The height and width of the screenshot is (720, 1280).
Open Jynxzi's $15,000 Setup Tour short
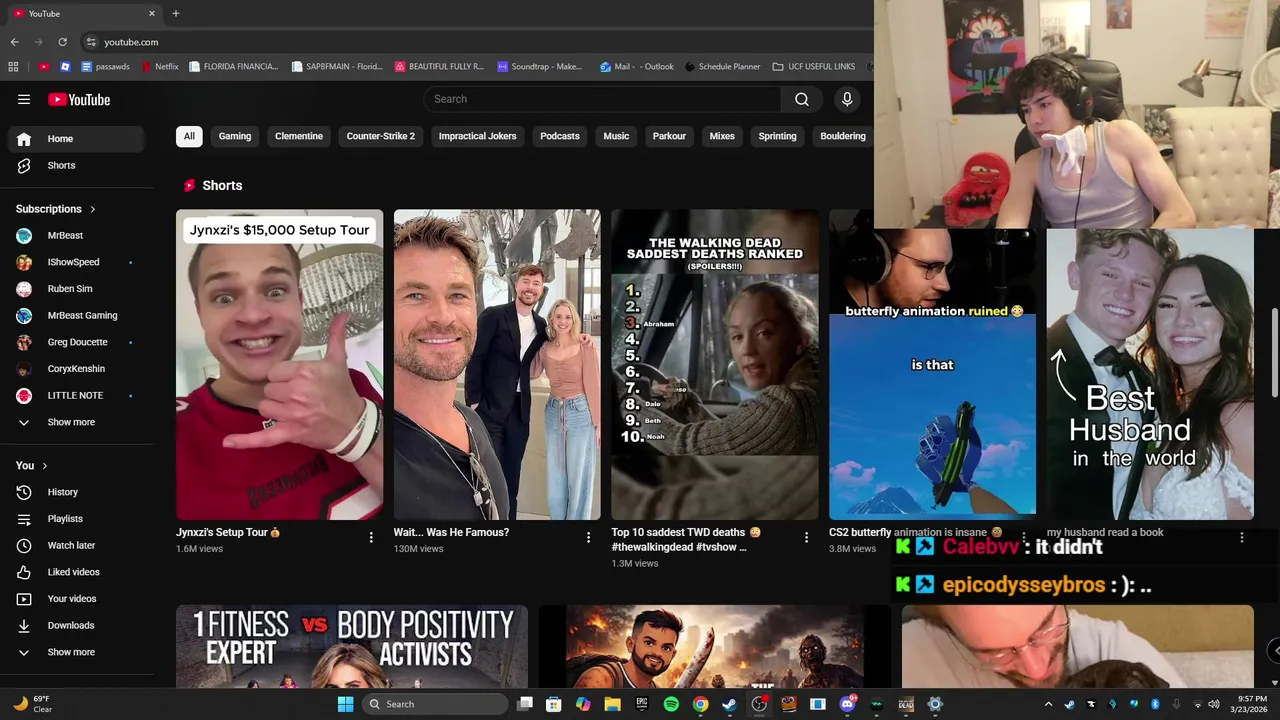(x=279, y=364)
